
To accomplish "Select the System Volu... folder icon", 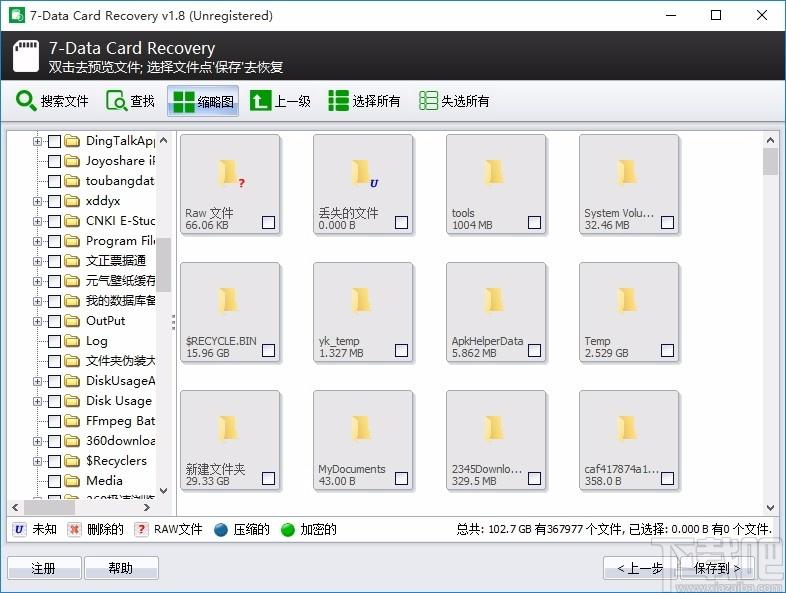I will pyautogui.click(x=628, y=172).
